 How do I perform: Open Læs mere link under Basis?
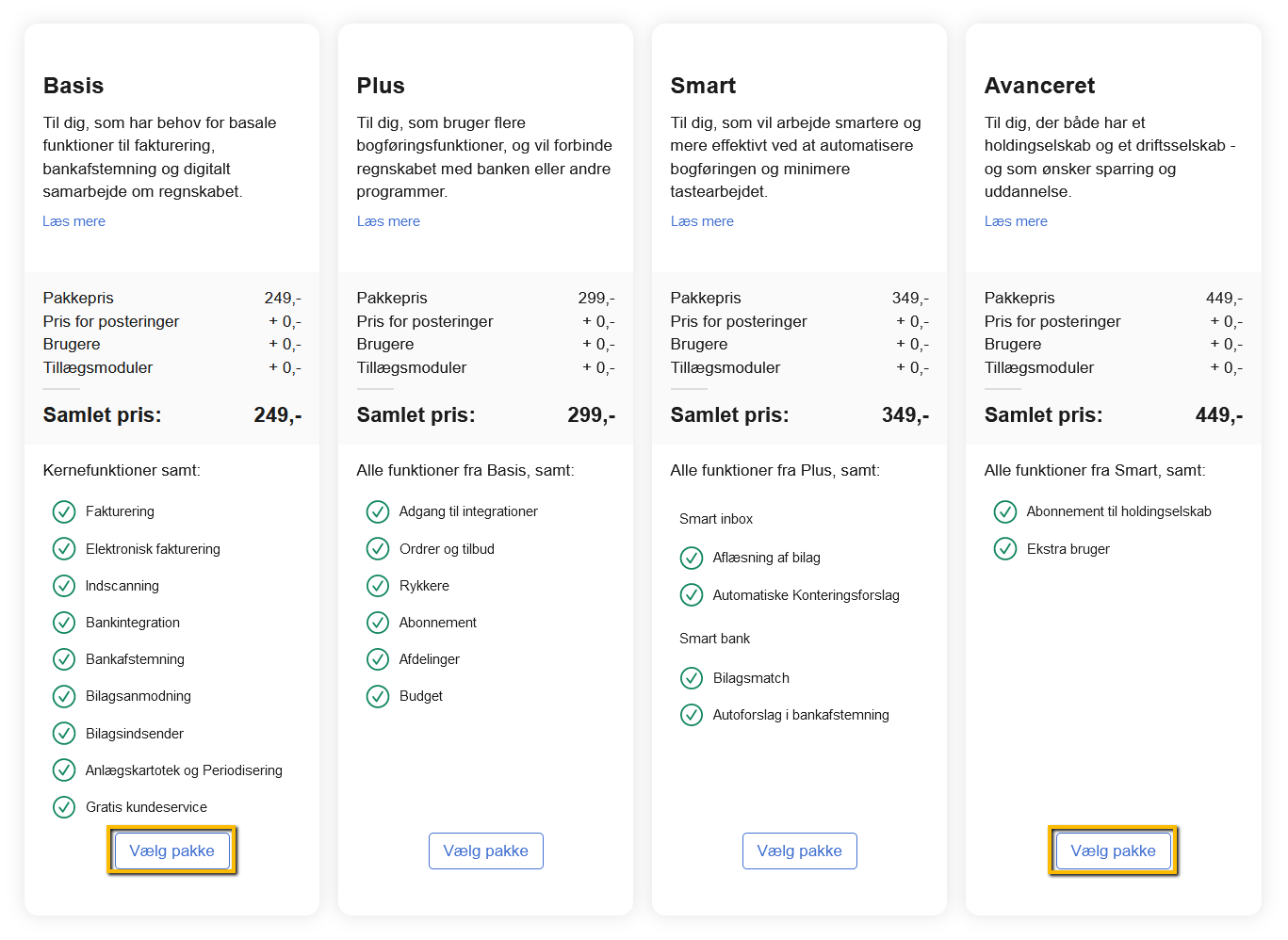click(x=73, y=221)
